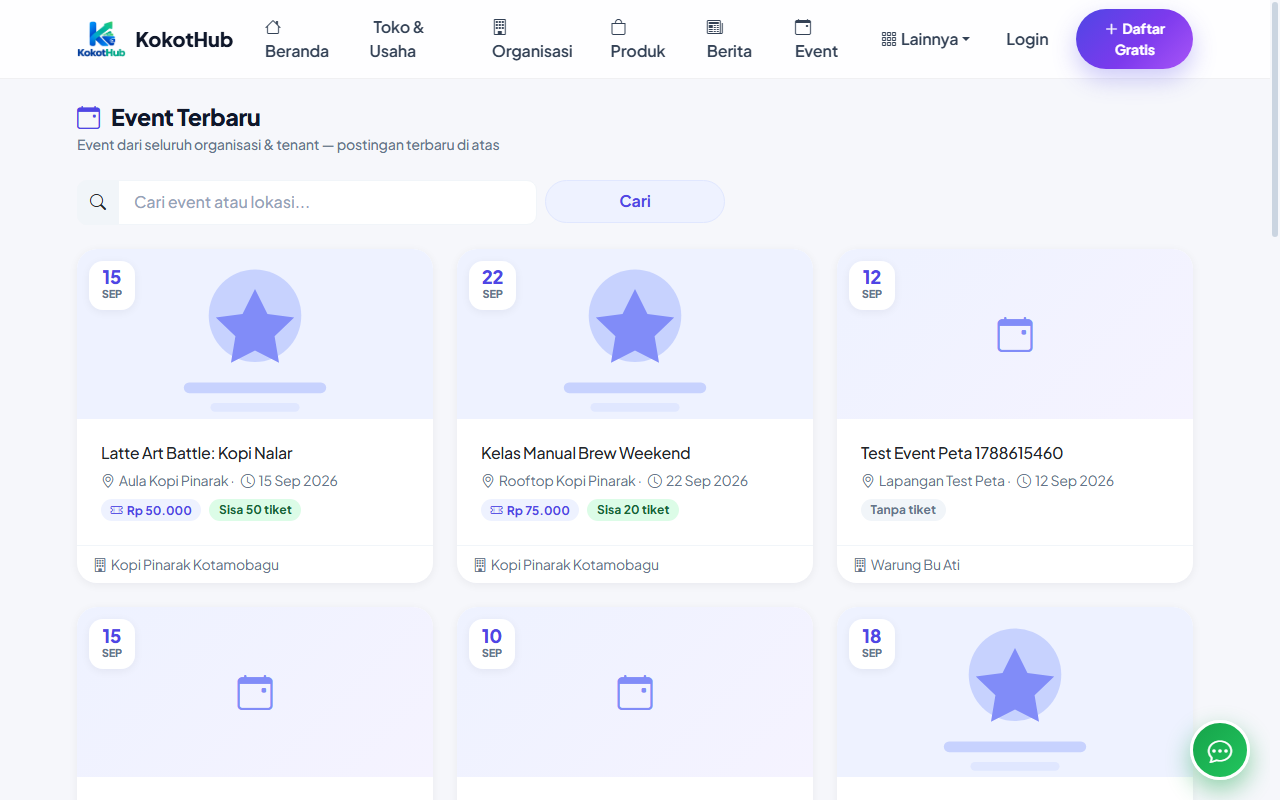
Task: Click the house icon above Beranda
Action: (273, 27)
